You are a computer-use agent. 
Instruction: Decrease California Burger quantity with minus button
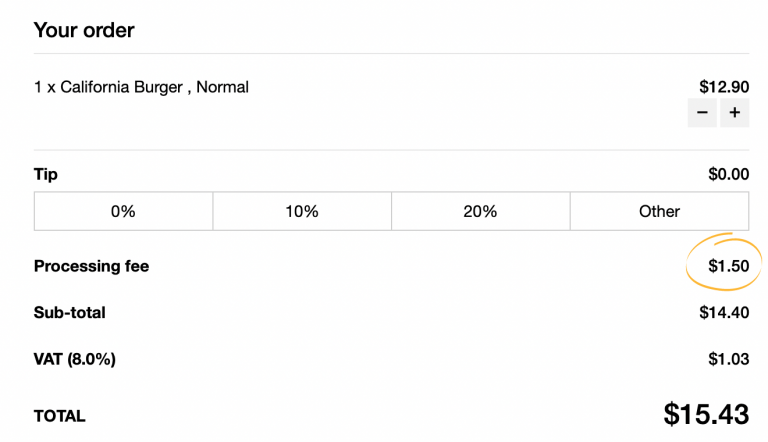click(702, 113)
